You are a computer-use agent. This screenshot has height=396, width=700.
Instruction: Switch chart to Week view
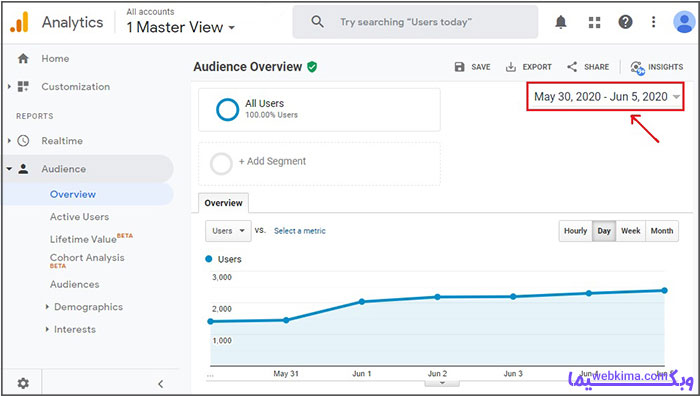click(631, 231)
